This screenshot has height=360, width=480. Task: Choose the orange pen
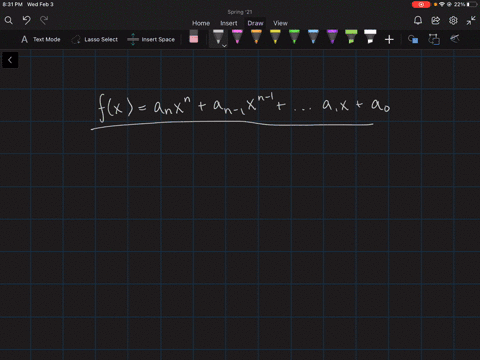tap(256, 37)
